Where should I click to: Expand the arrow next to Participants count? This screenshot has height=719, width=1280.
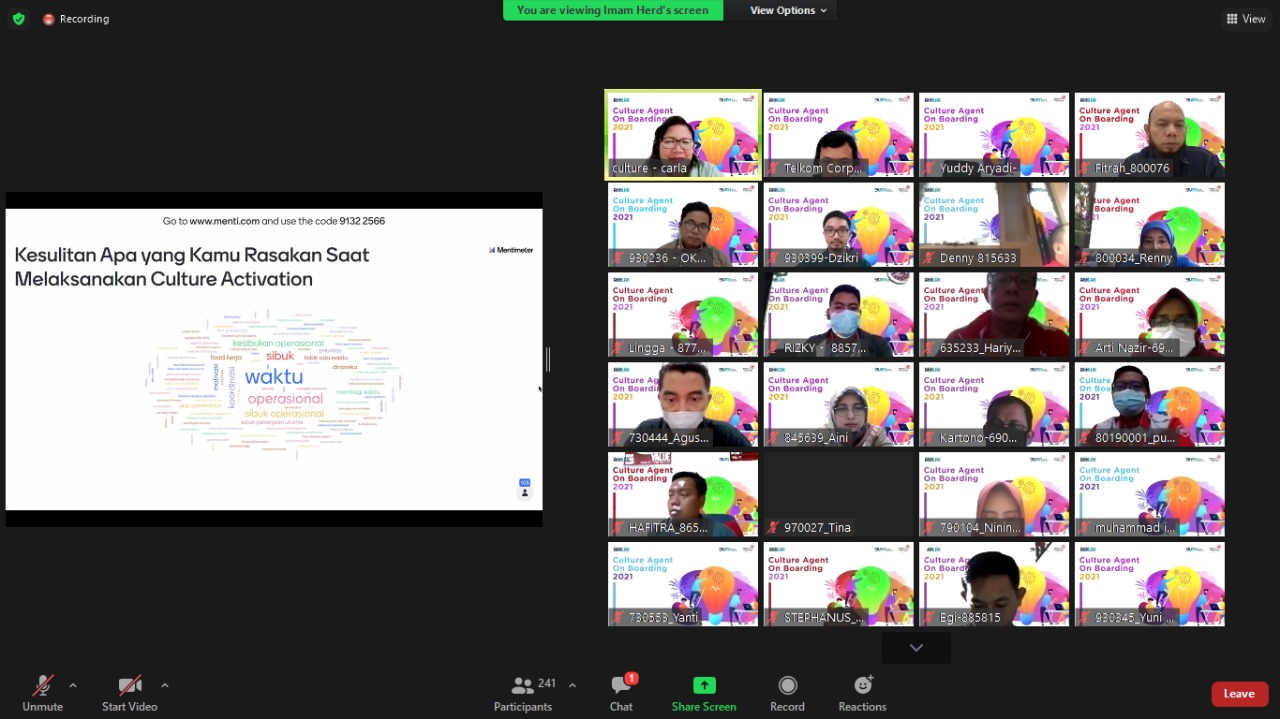click(572, 686)
